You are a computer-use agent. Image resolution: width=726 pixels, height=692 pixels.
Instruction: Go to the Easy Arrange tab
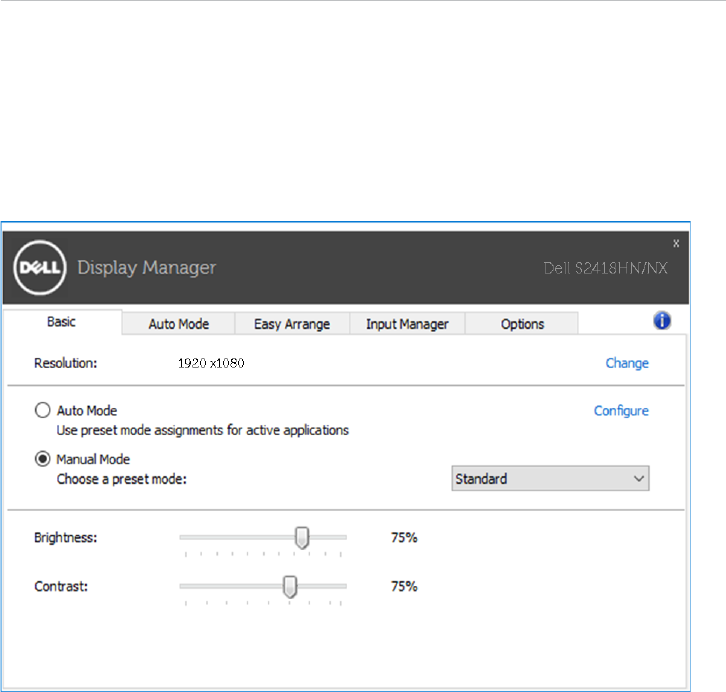pos(291,323)
